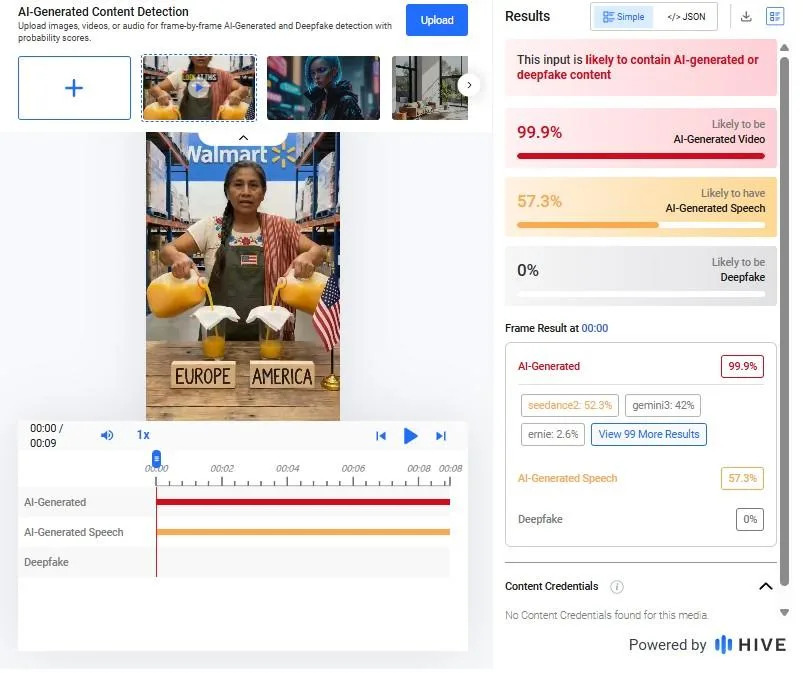Click the blue Upload button
The width and height of the screenshot is (803, 673).
coord(436,20)
